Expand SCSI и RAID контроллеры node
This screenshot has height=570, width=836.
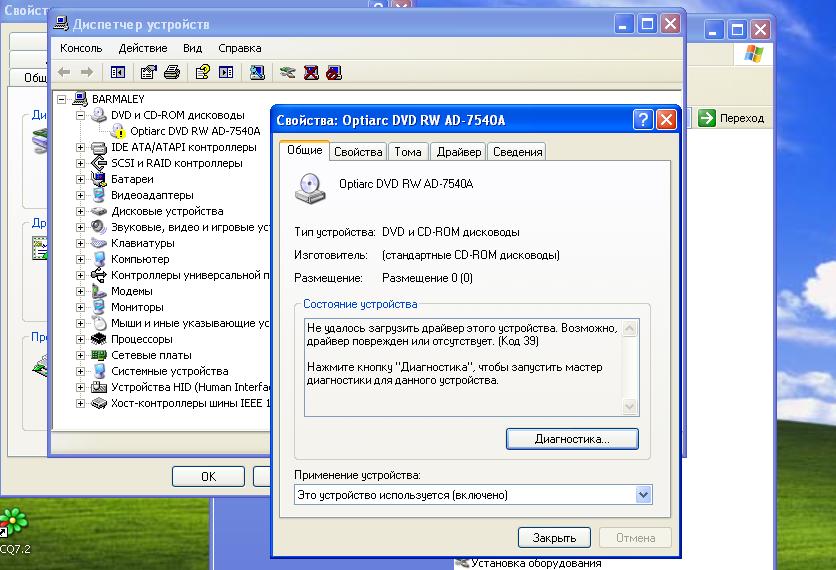pyautogui.click(x=80, y=163)
